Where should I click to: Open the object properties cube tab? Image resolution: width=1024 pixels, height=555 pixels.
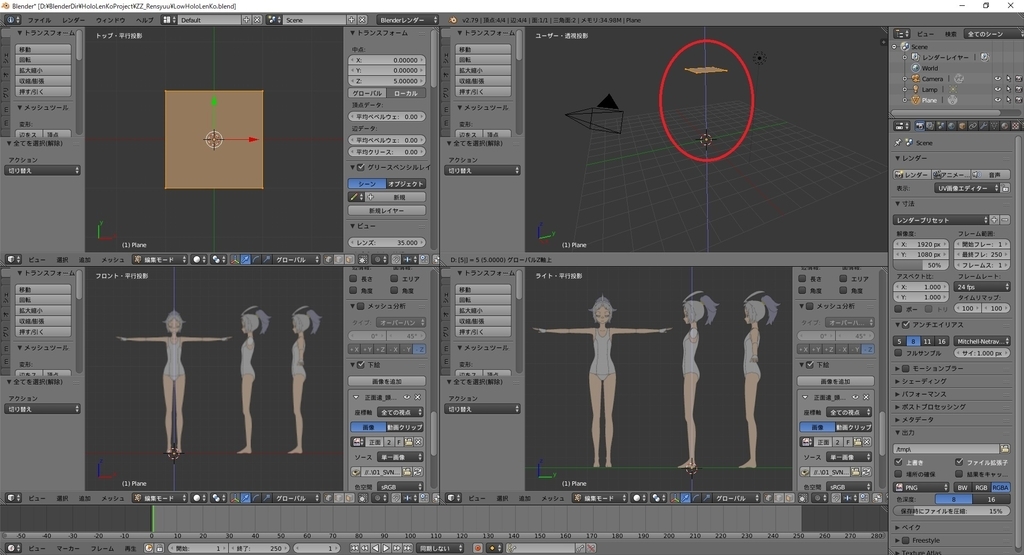[962, 125]
